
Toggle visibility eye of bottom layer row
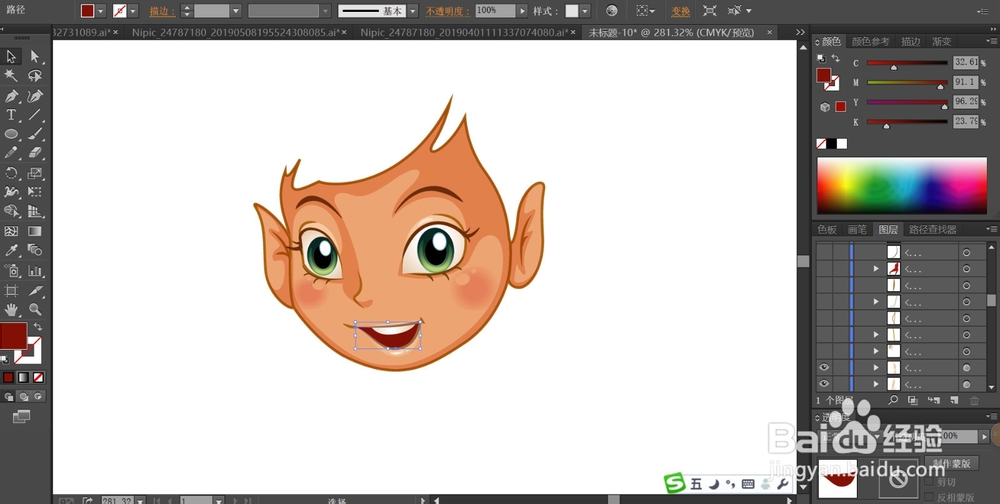coord(824,384)
